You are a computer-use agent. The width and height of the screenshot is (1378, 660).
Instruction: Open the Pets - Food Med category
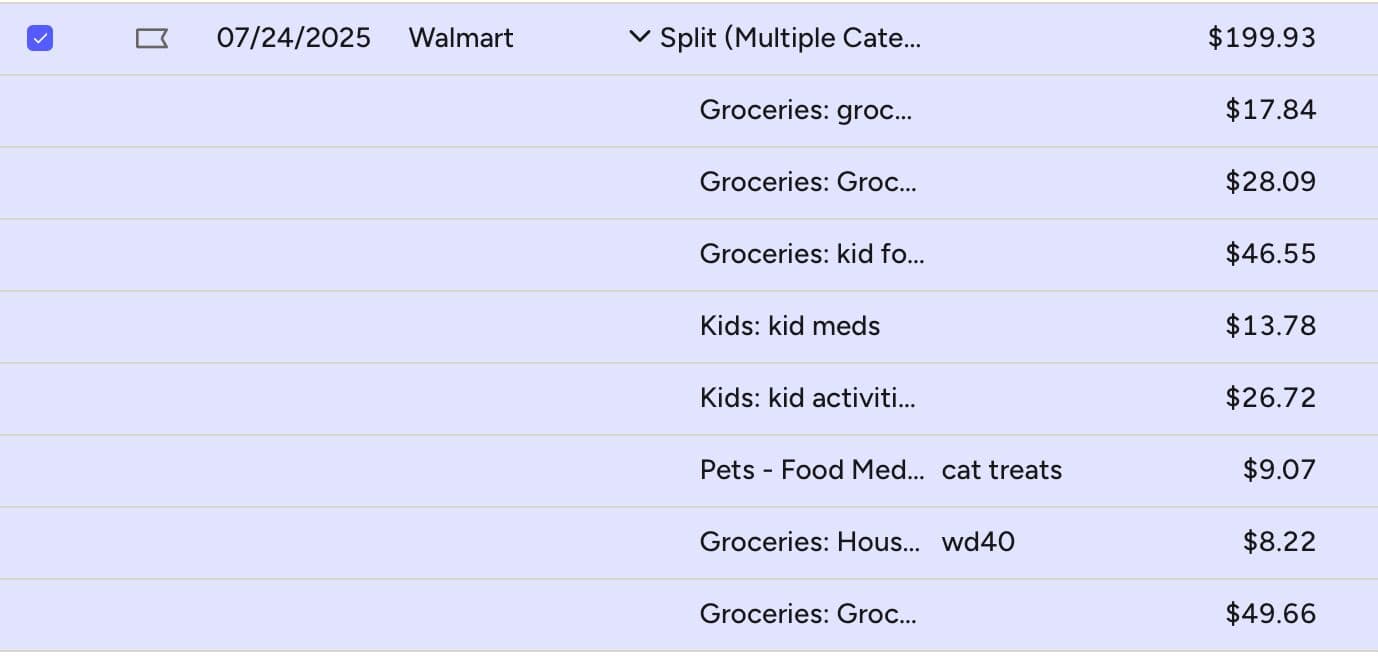[x=813, y=470]
